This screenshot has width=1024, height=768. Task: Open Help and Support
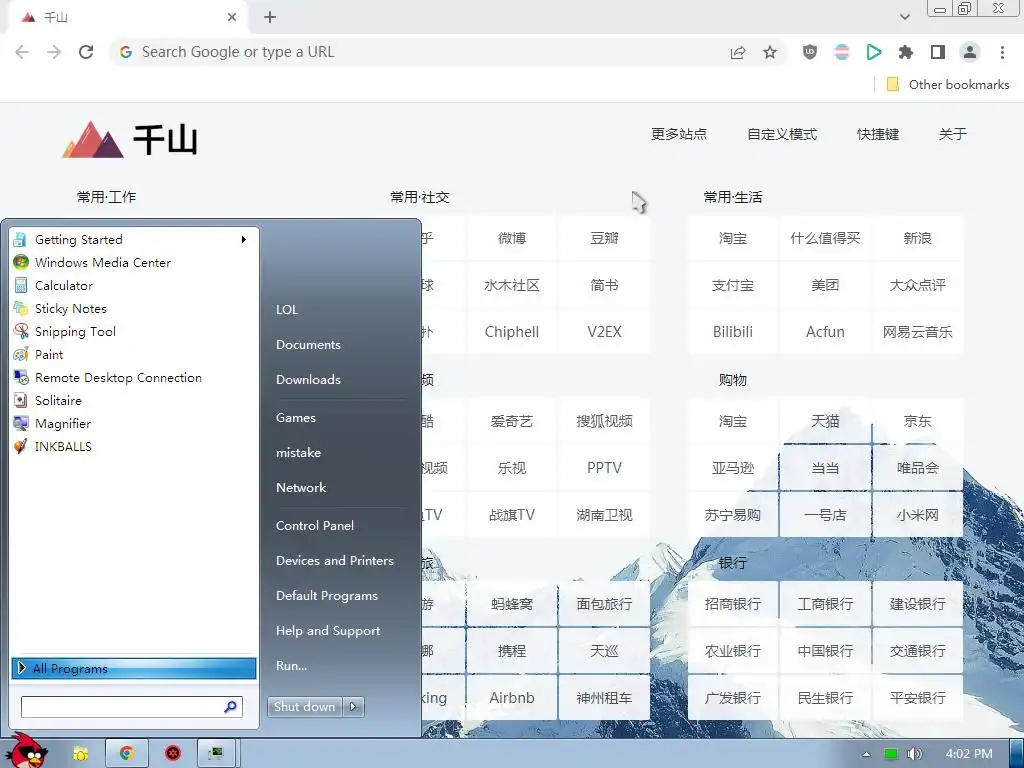click(328, 631)
